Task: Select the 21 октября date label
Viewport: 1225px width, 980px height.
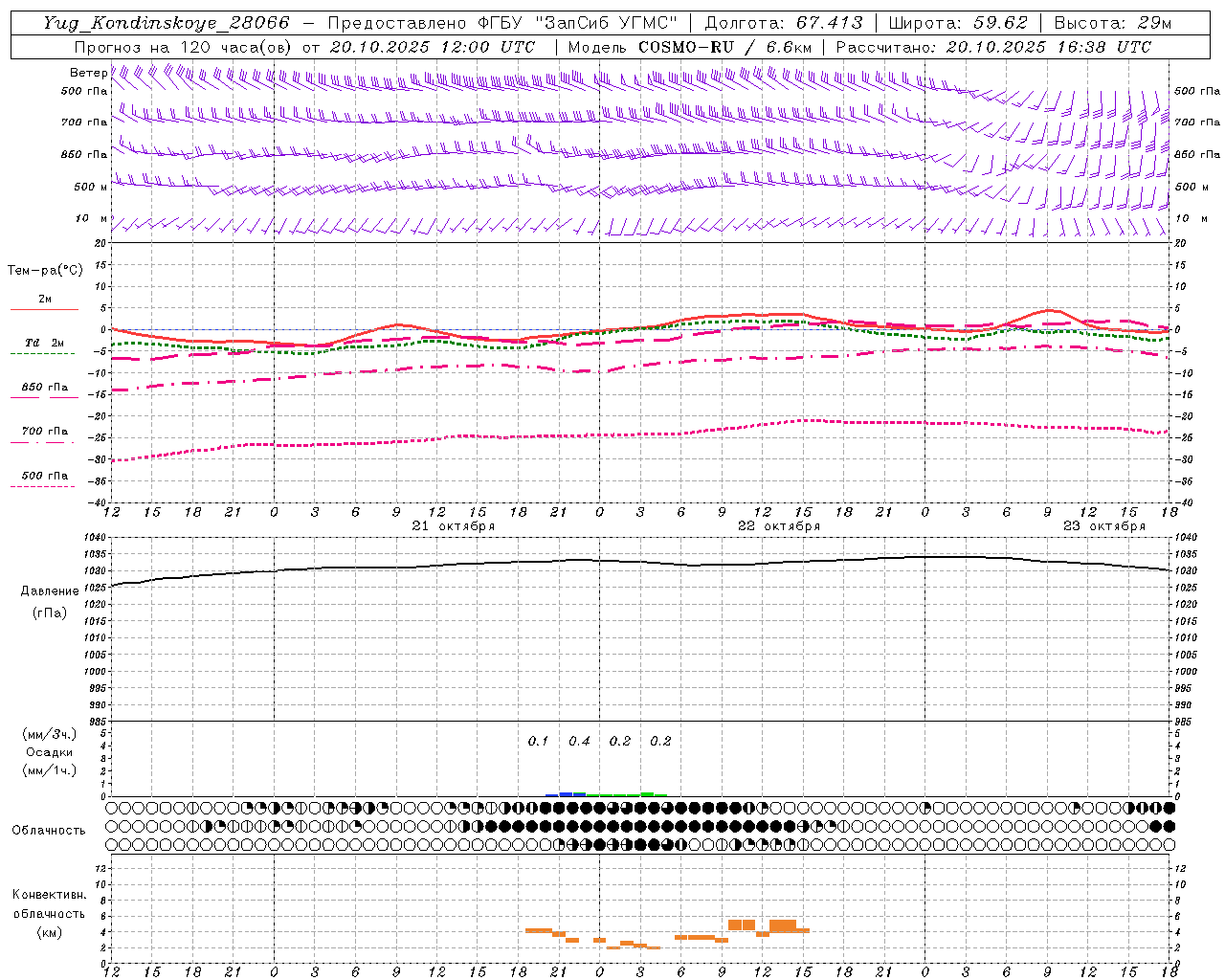Action: coord(454,525)
